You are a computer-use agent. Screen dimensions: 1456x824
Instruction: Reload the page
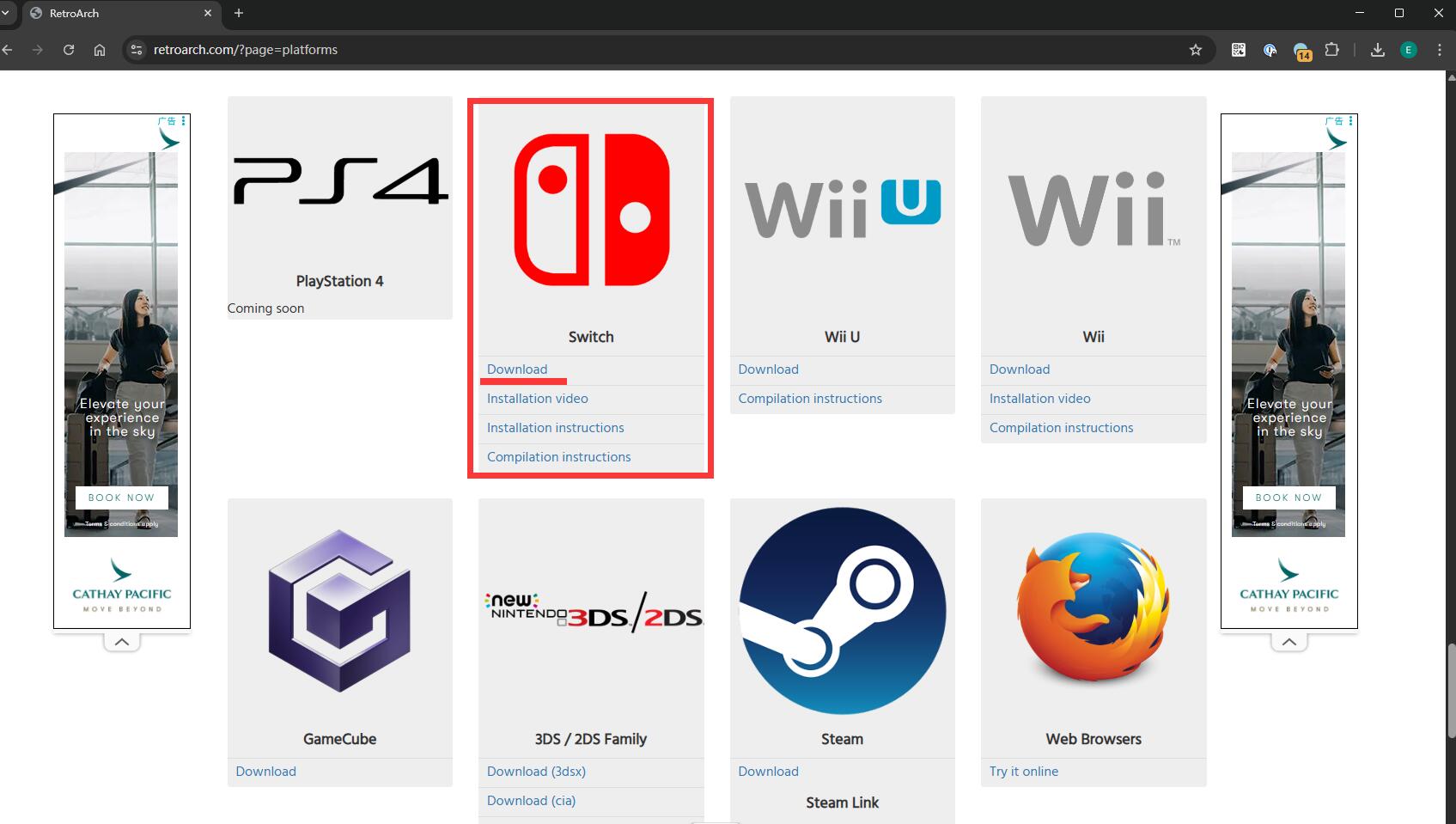click(69, 50)
